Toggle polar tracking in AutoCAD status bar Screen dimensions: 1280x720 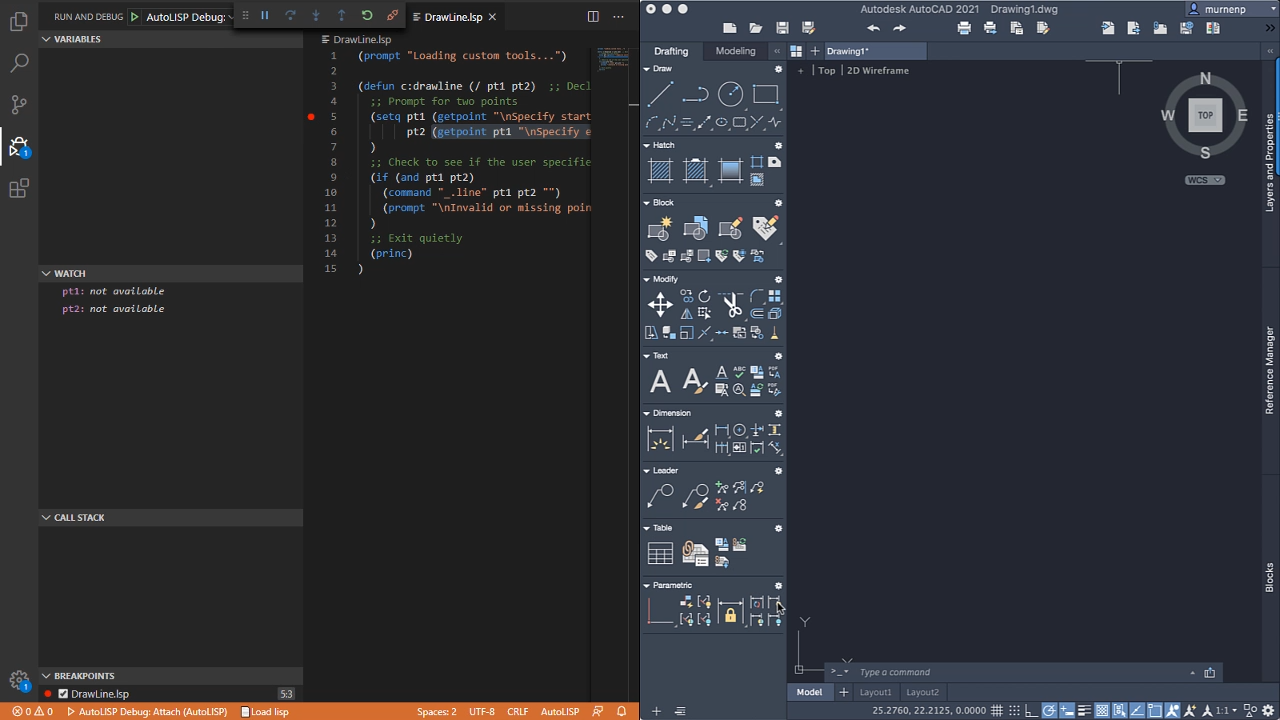tap(1049, 711)
